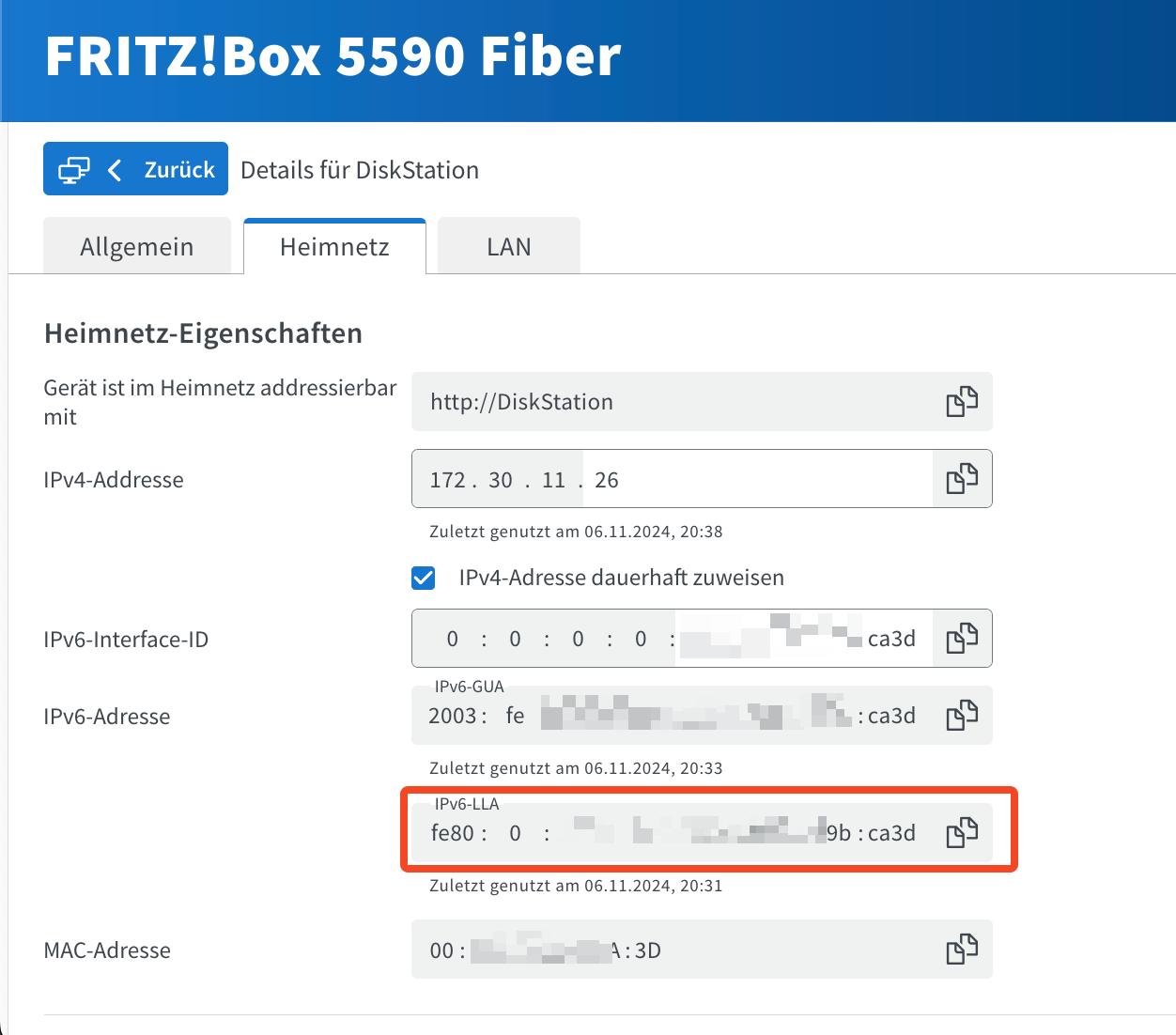
Task: Copy the IPv4 address 172.30.11.26
Action: [x=960, y=478]
